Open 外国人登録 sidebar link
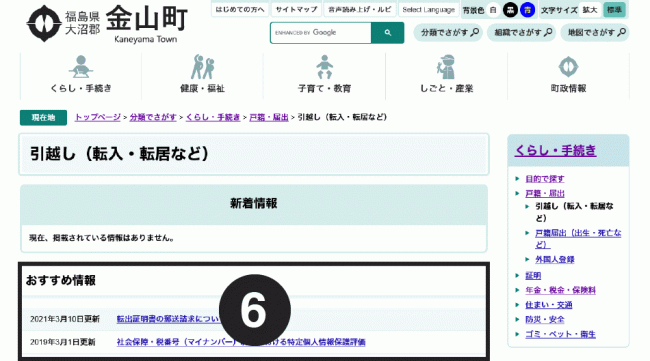The height and width of the screenshot is (361, 650). (555, 259)
